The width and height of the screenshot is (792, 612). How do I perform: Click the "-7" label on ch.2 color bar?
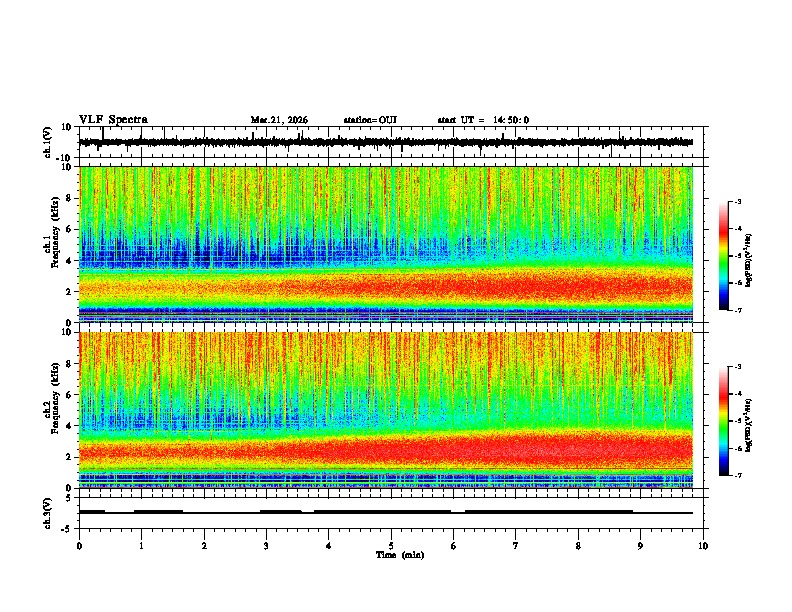coord(737,475)
